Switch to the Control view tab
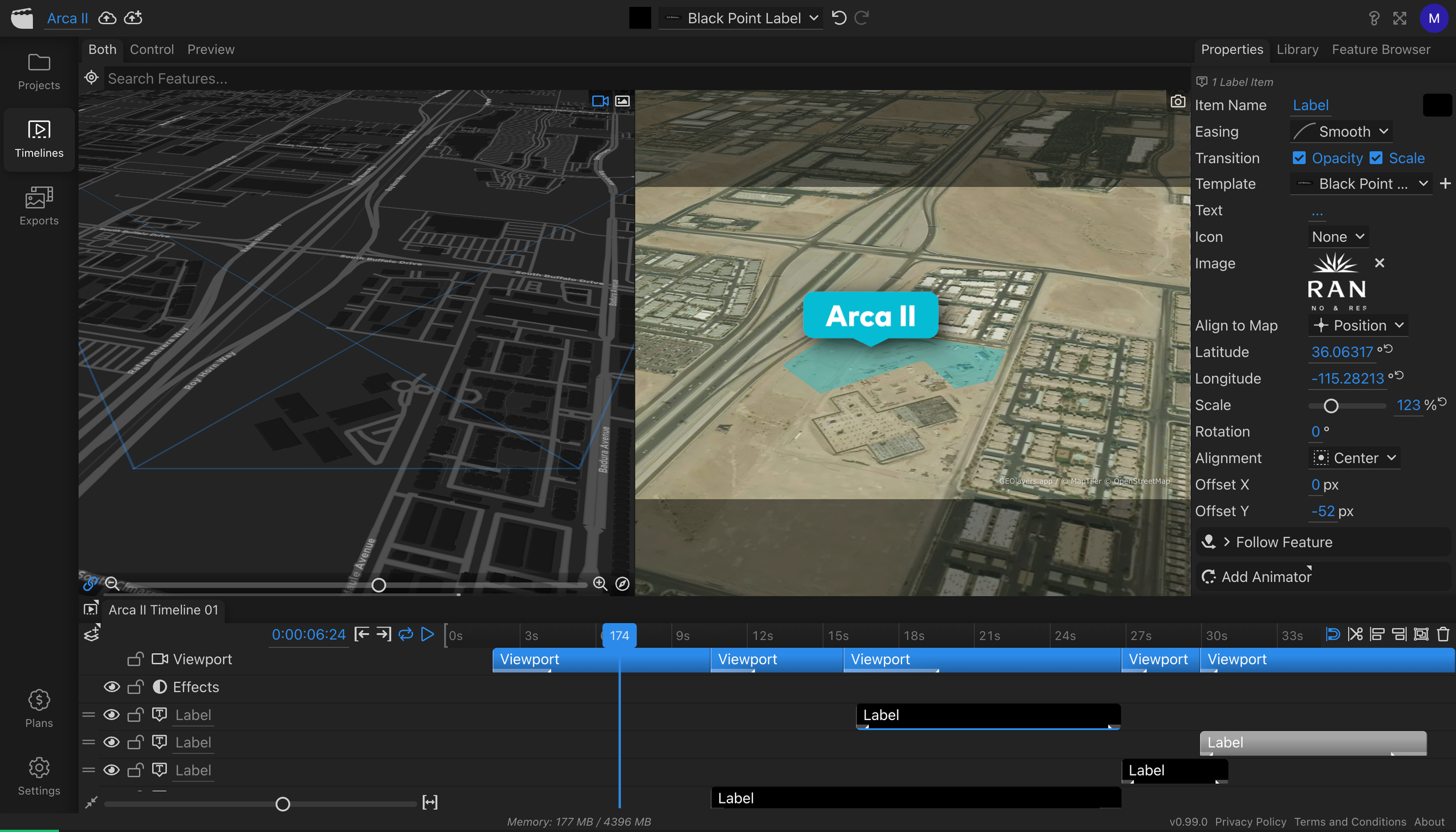This screenshot has height=832, width=1456. [152, 50]
